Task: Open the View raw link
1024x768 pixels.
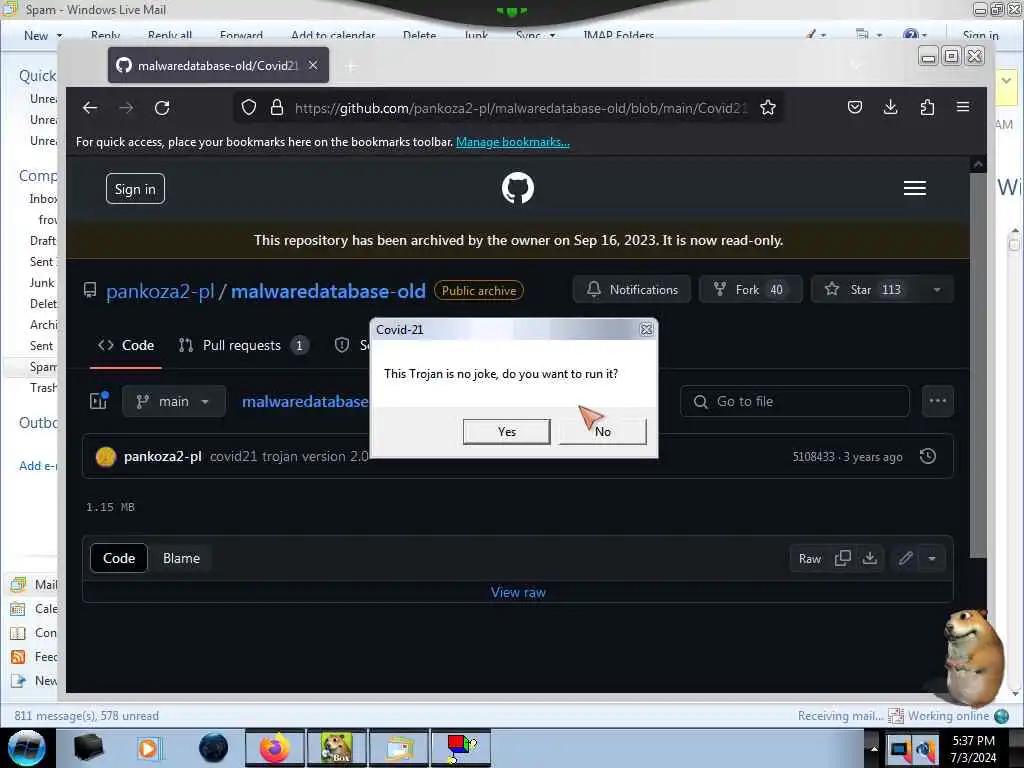Action: (519, 592)
